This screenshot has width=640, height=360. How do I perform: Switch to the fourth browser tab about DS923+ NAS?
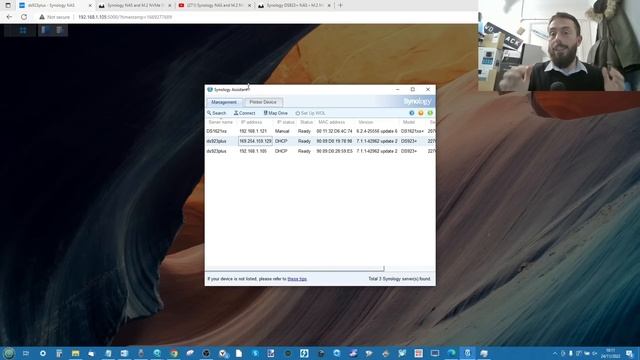pos(294,5)
